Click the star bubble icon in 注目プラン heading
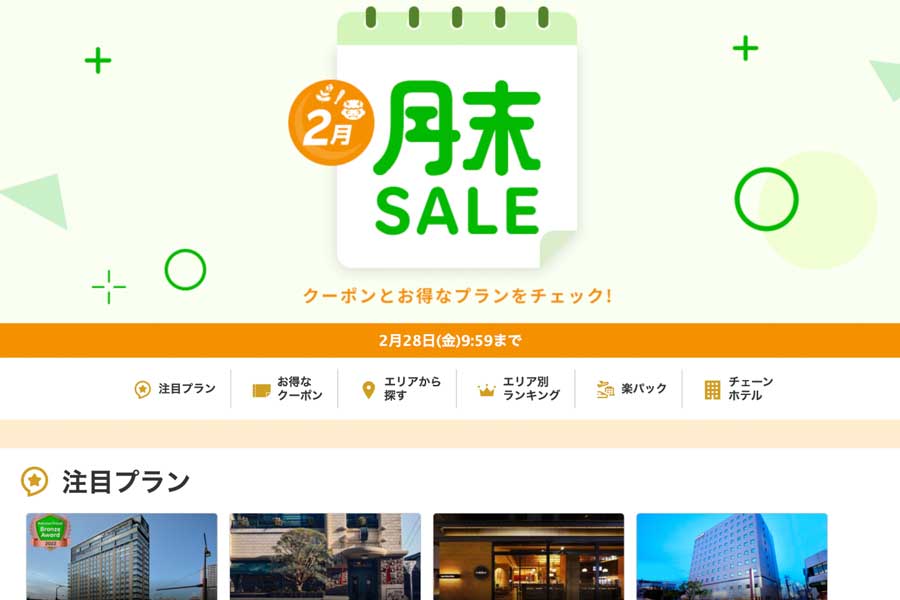 (34, 481)
